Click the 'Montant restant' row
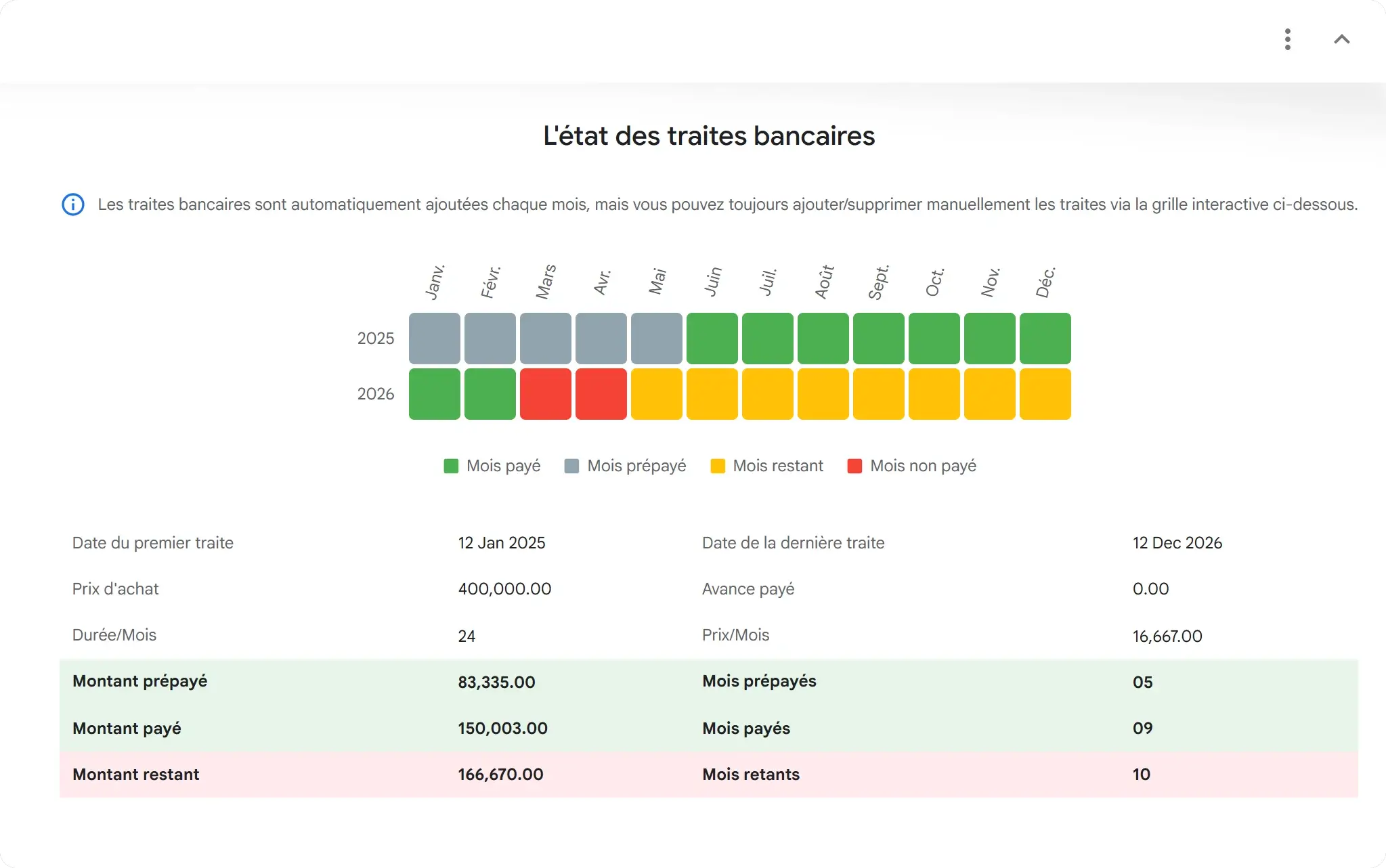 click(135, 774)
